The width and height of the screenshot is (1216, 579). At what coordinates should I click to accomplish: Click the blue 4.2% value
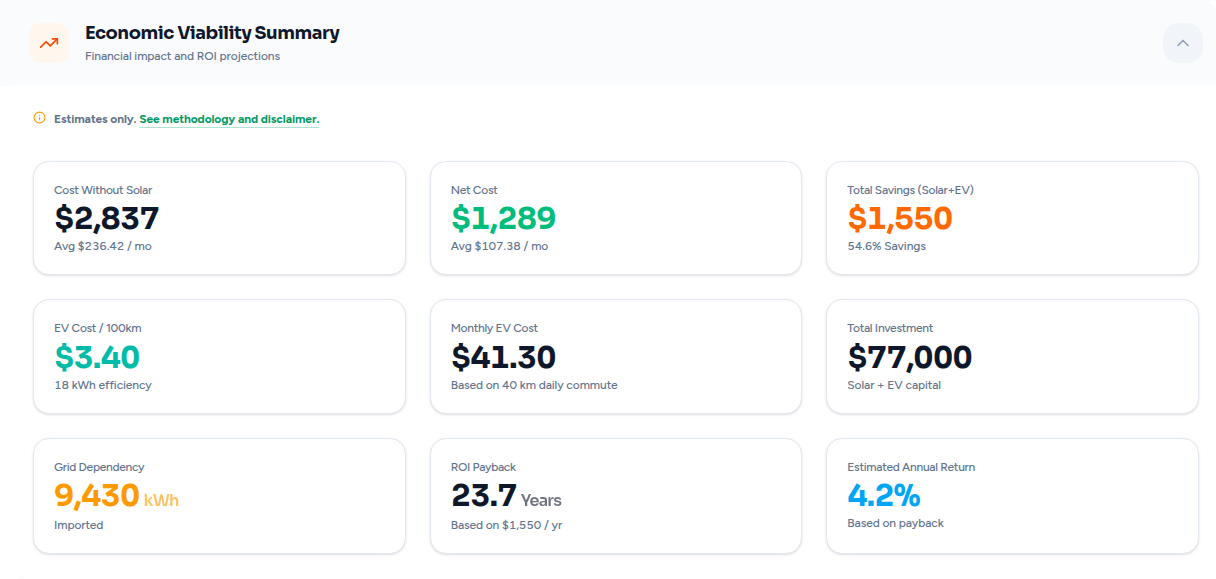883,495
